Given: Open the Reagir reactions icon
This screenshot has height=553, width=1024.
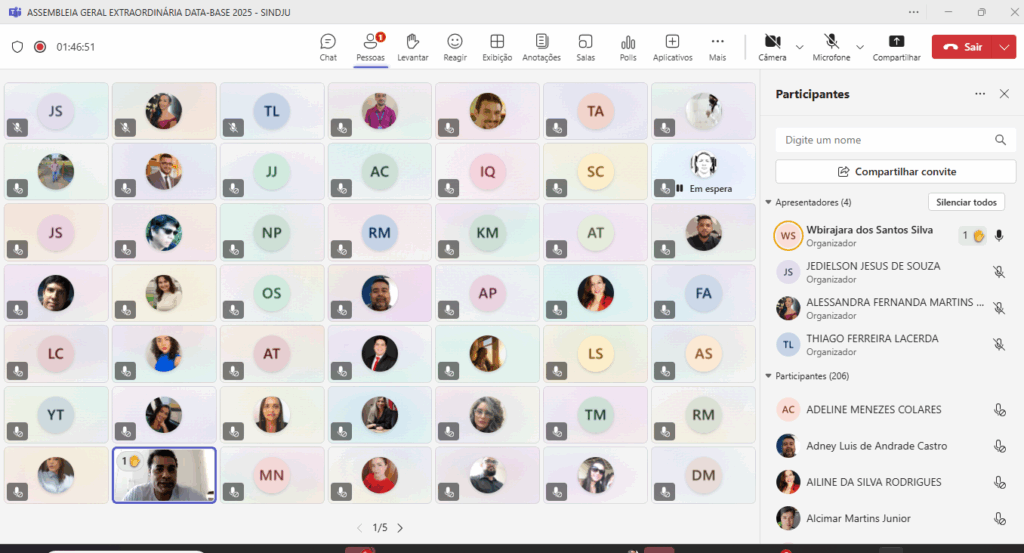Looking at the screenshot, I should click(455, 46).
